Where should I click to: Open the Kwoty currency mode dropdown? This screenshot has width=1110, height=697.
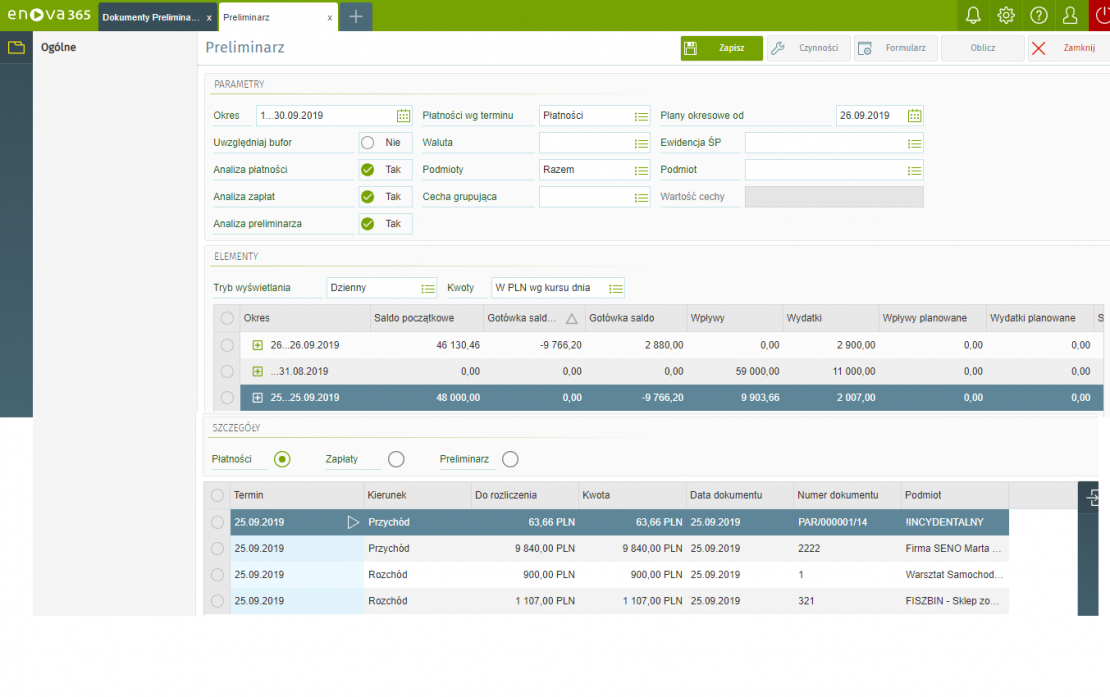[x=615, y=288]
